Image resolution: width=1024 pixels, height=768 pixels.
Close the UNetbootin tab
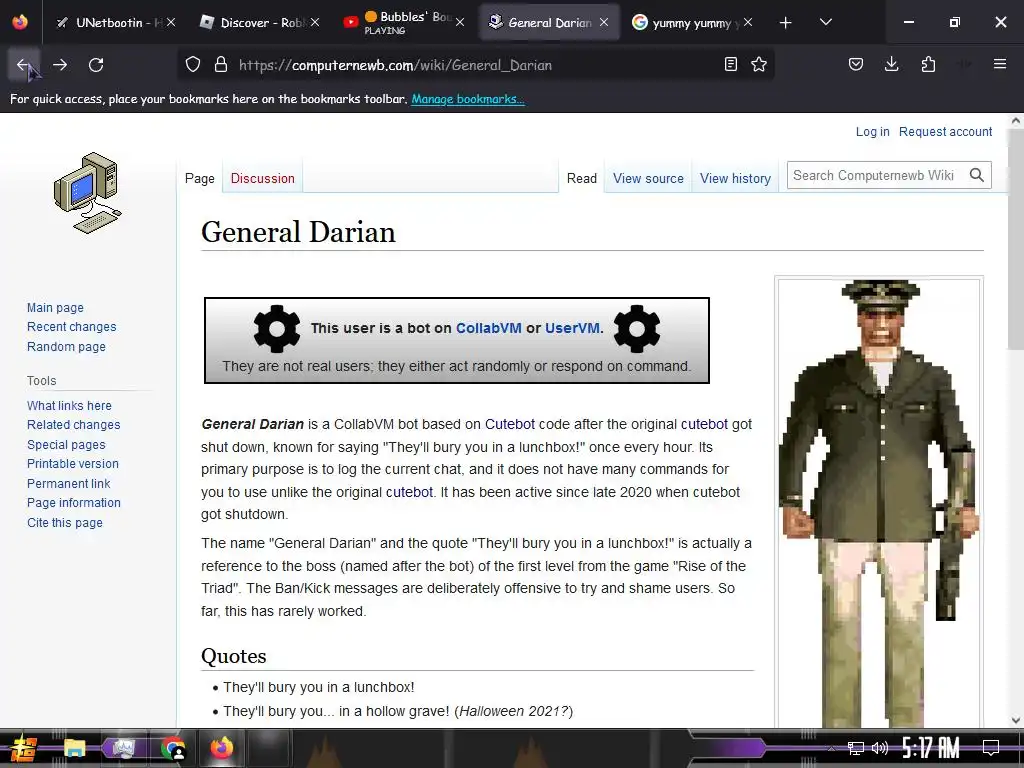[x=171, y=22]
